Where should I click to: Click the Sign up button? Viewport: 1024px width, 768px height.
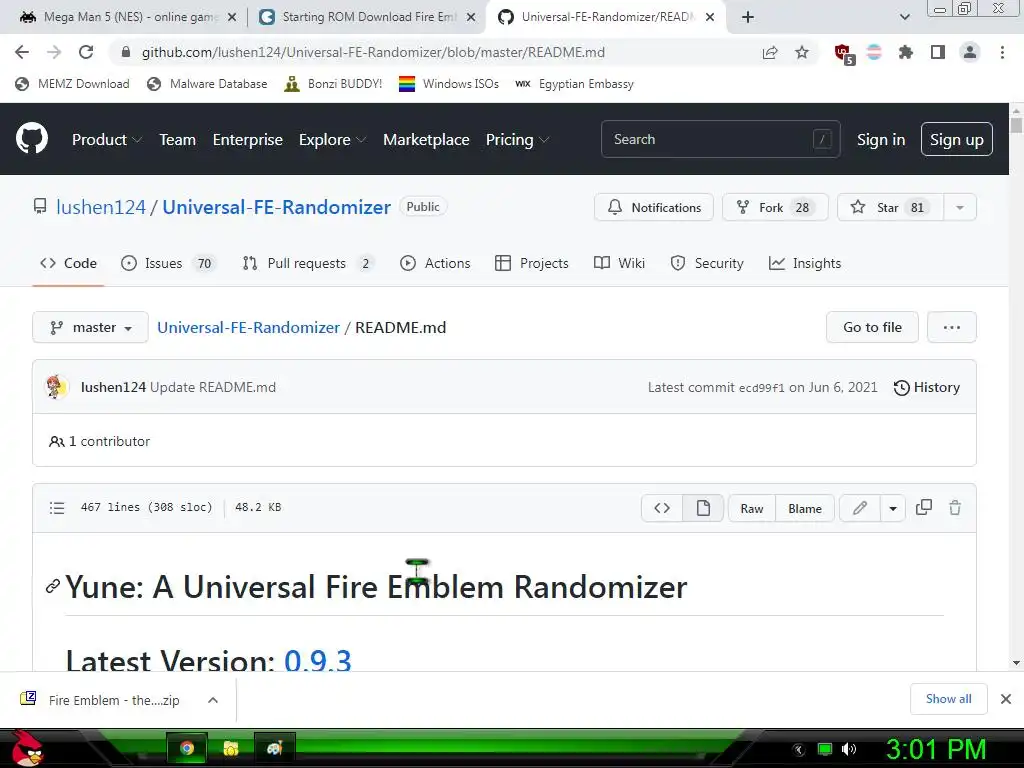[x=956, y=139]
